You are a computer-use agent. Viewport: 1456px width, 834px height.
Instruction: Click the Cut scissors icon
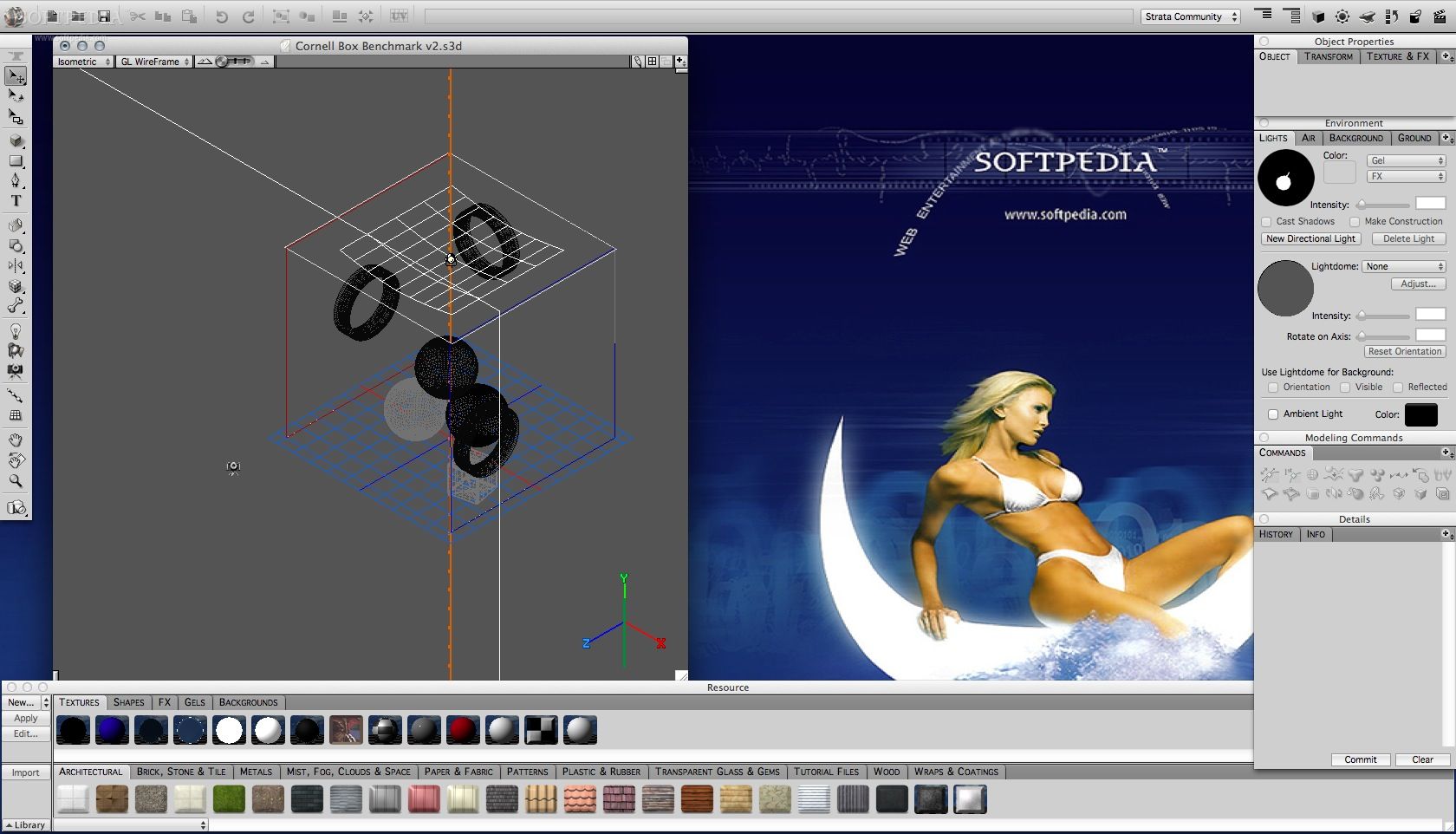coord(137,16)
